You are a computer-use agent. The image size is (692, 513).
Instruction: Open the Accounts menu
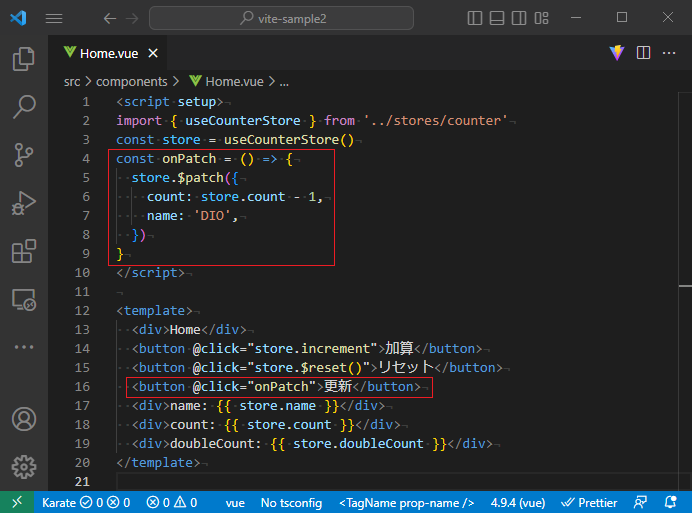click(x=24, y=419)
